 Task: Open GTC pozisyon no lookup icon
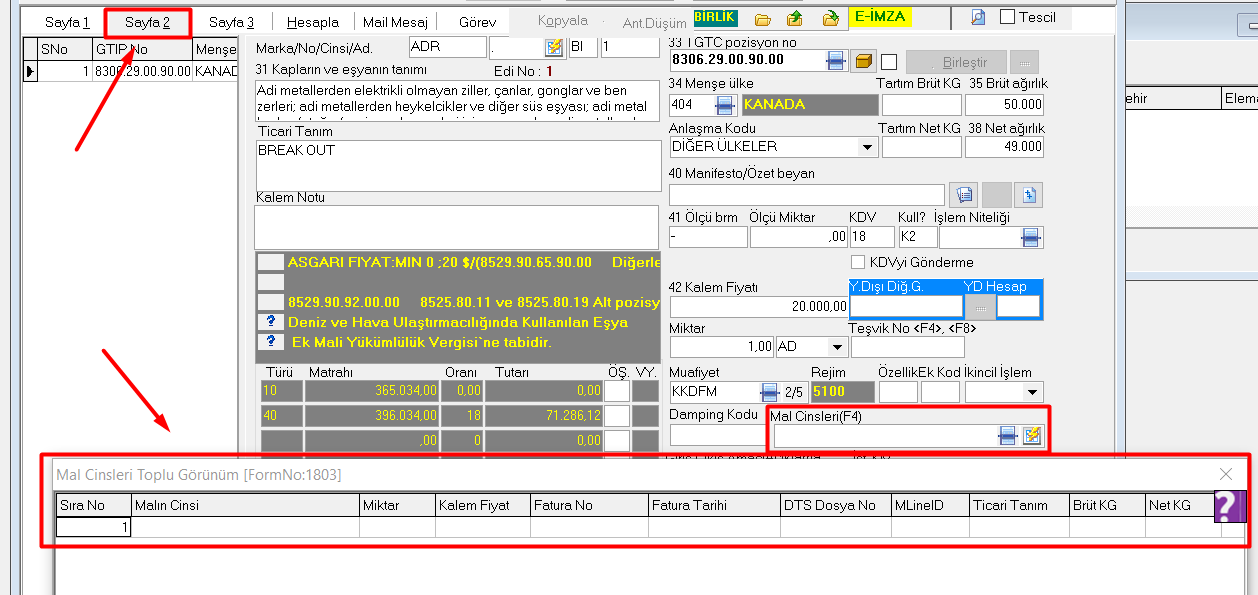click(836, 60)
